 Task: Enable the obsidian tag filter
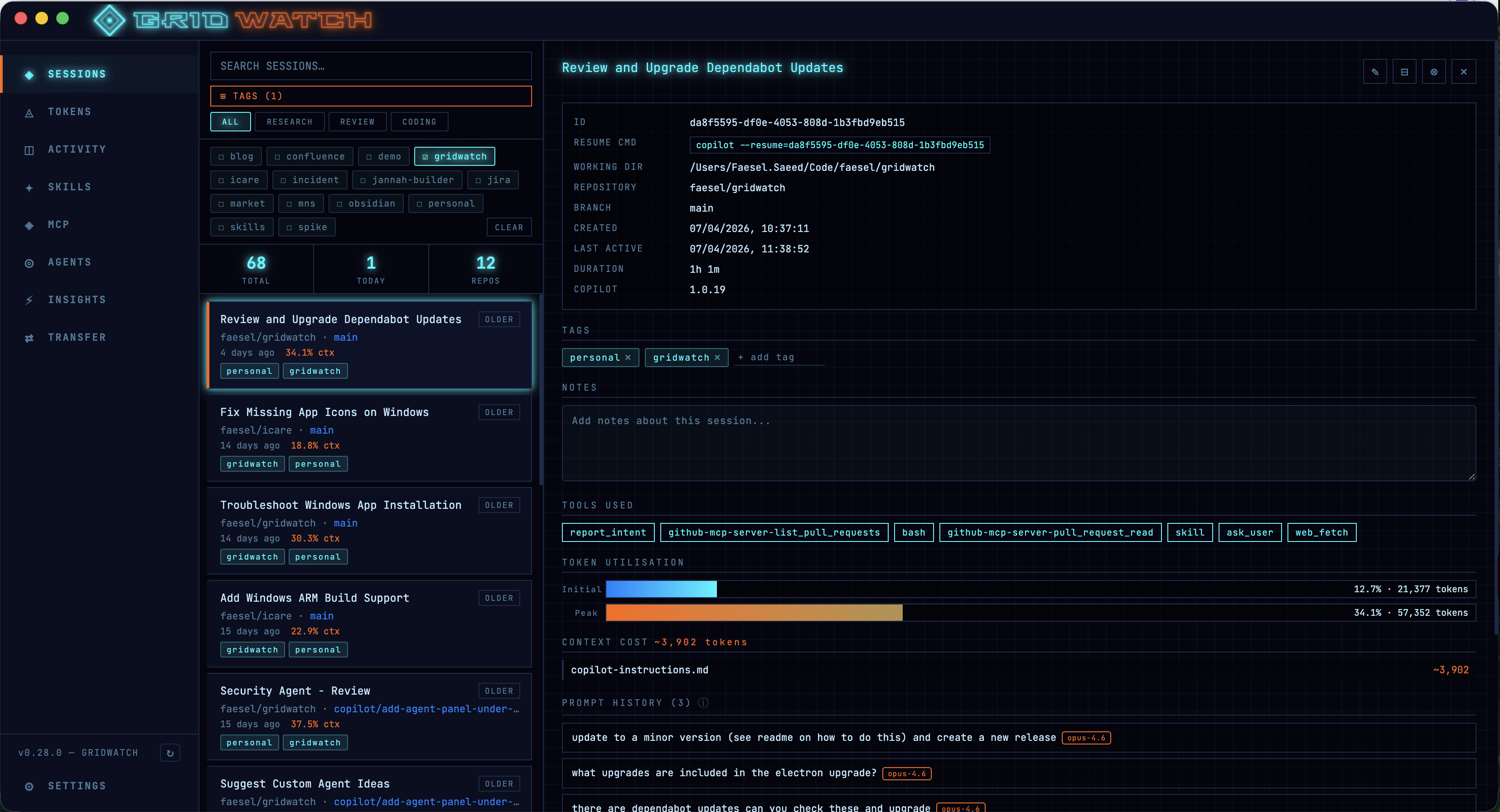pyautogui.click(x=366, y=203)
